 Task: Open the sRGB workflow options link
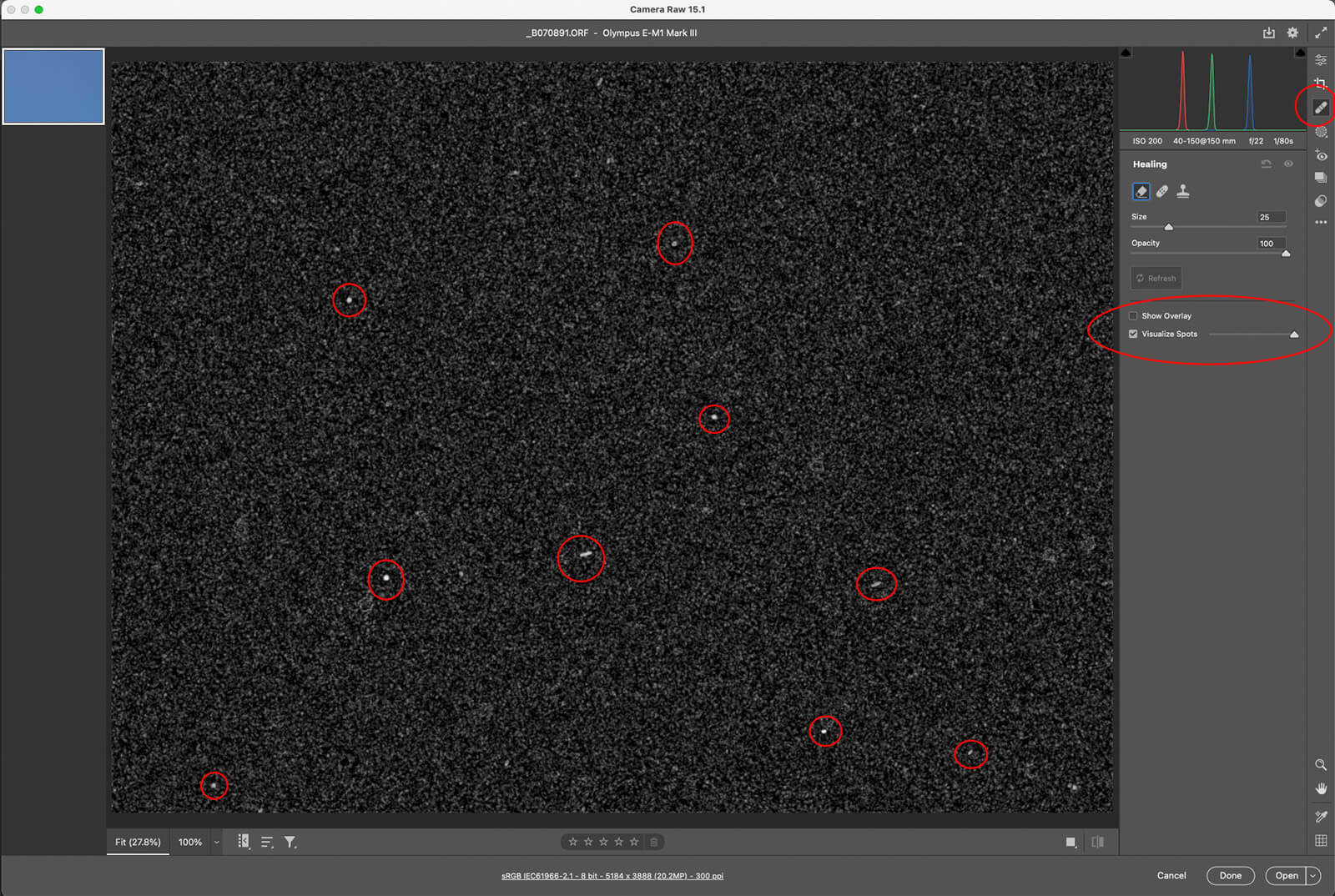tap(612, 876)
